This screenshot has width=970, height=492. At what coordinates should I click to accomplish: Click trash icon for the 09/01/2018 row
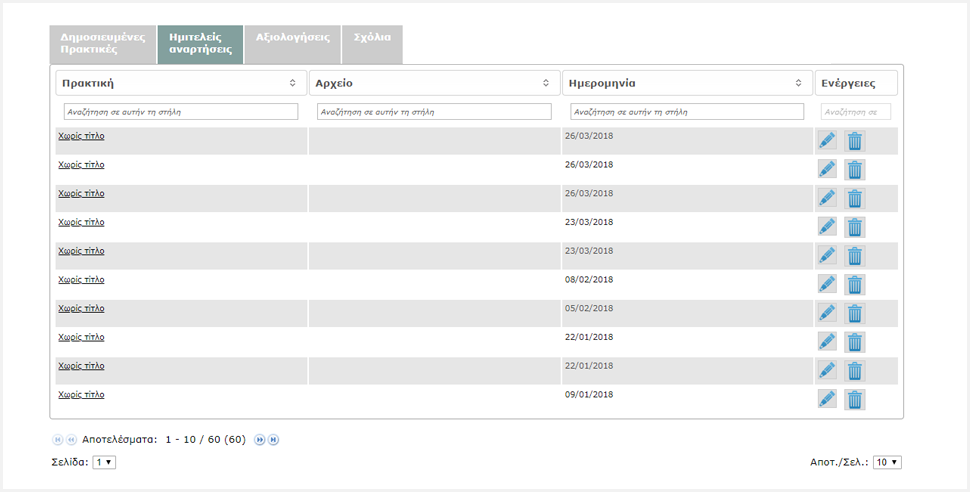[x=854, y=400]
